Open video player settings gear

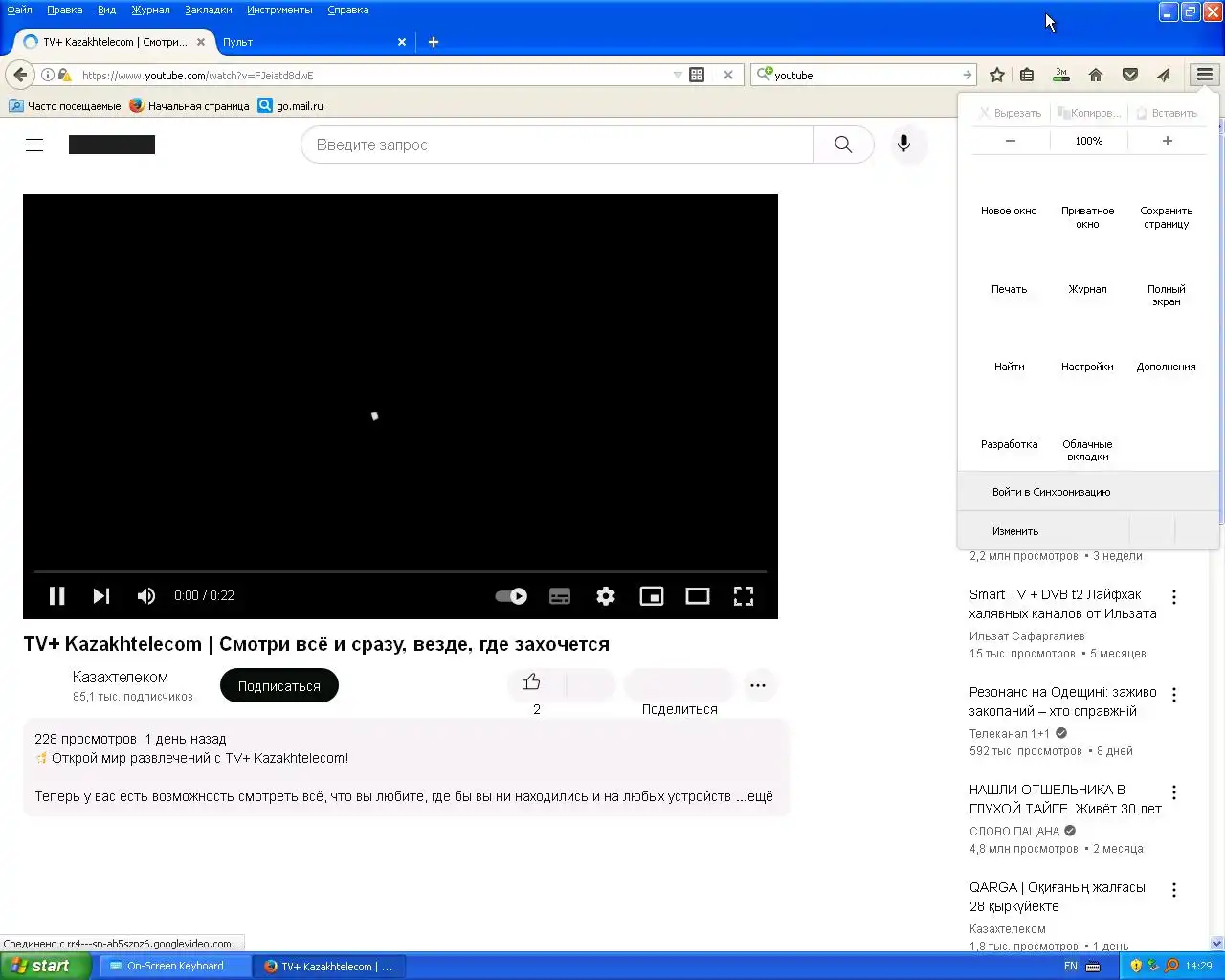pyautogui.click(x=606, y=595)
